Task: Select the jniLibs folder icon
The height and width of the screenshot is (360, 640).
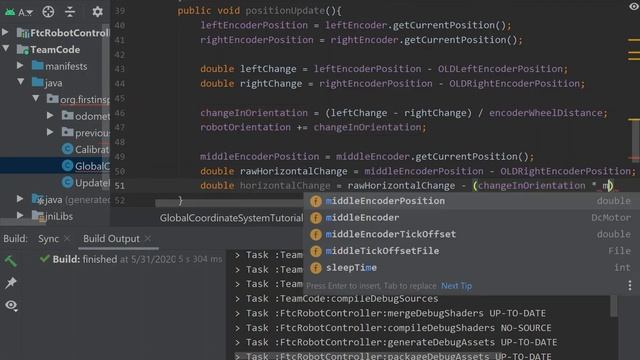Action: [38, 216]
